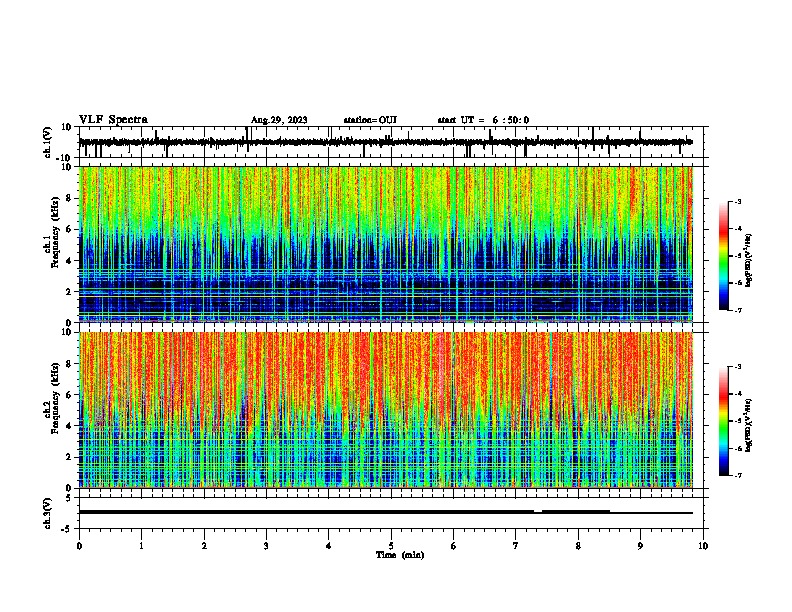The height and width of the screenshot is (612, 792).
Task: Click the ch.3 voltage trace line
Action: [385, 512]
